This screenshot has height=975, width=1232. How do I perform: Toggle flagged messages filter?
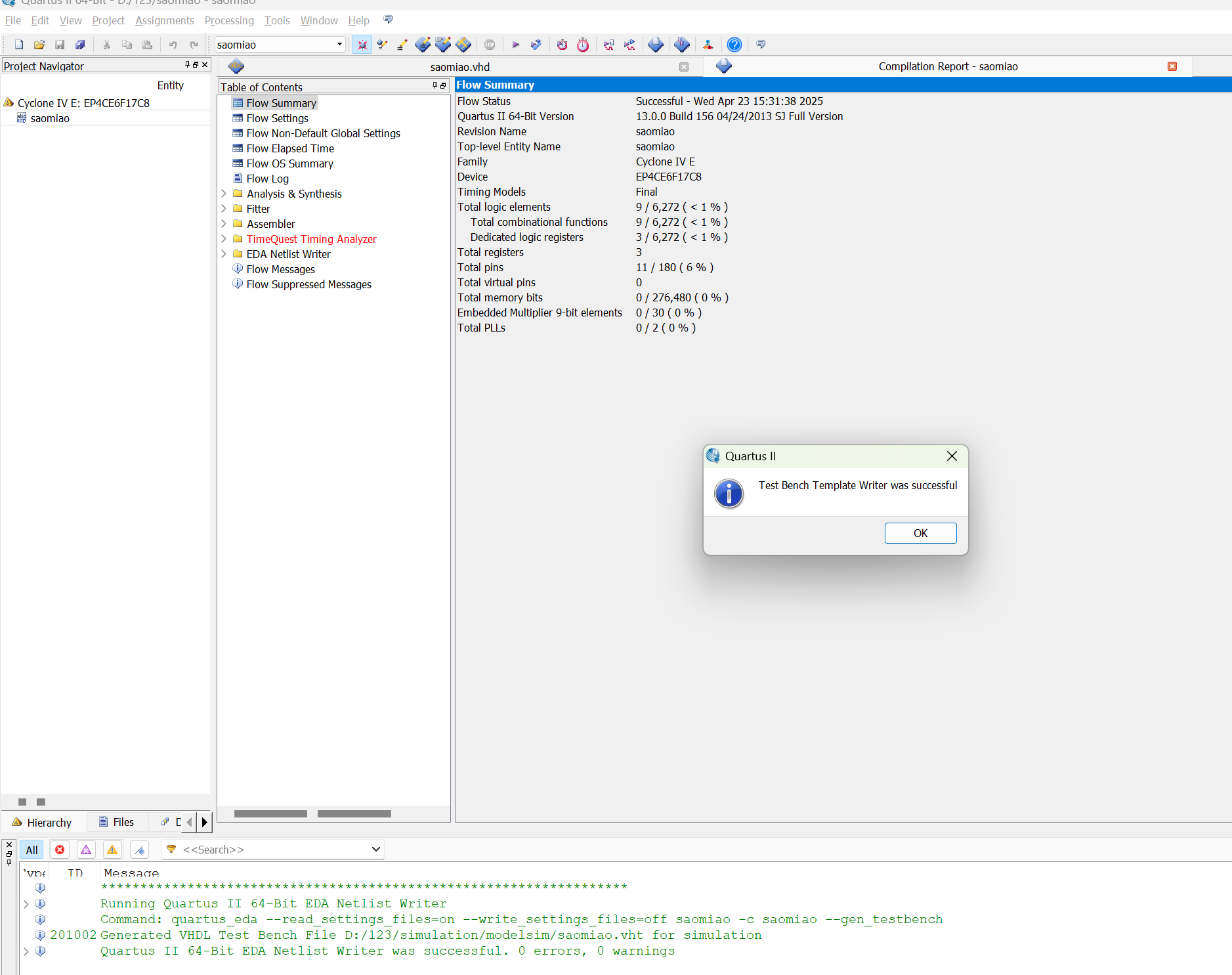coord(139,850)
